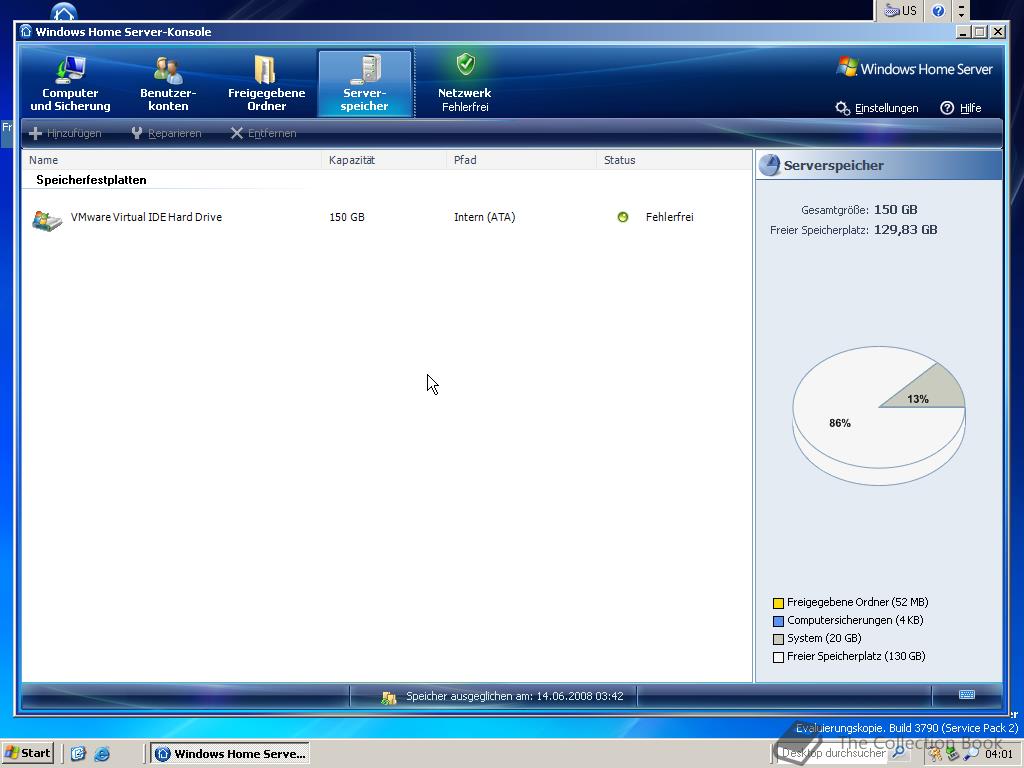Click the Netzwerk green shield icon

tap(466, 64)
